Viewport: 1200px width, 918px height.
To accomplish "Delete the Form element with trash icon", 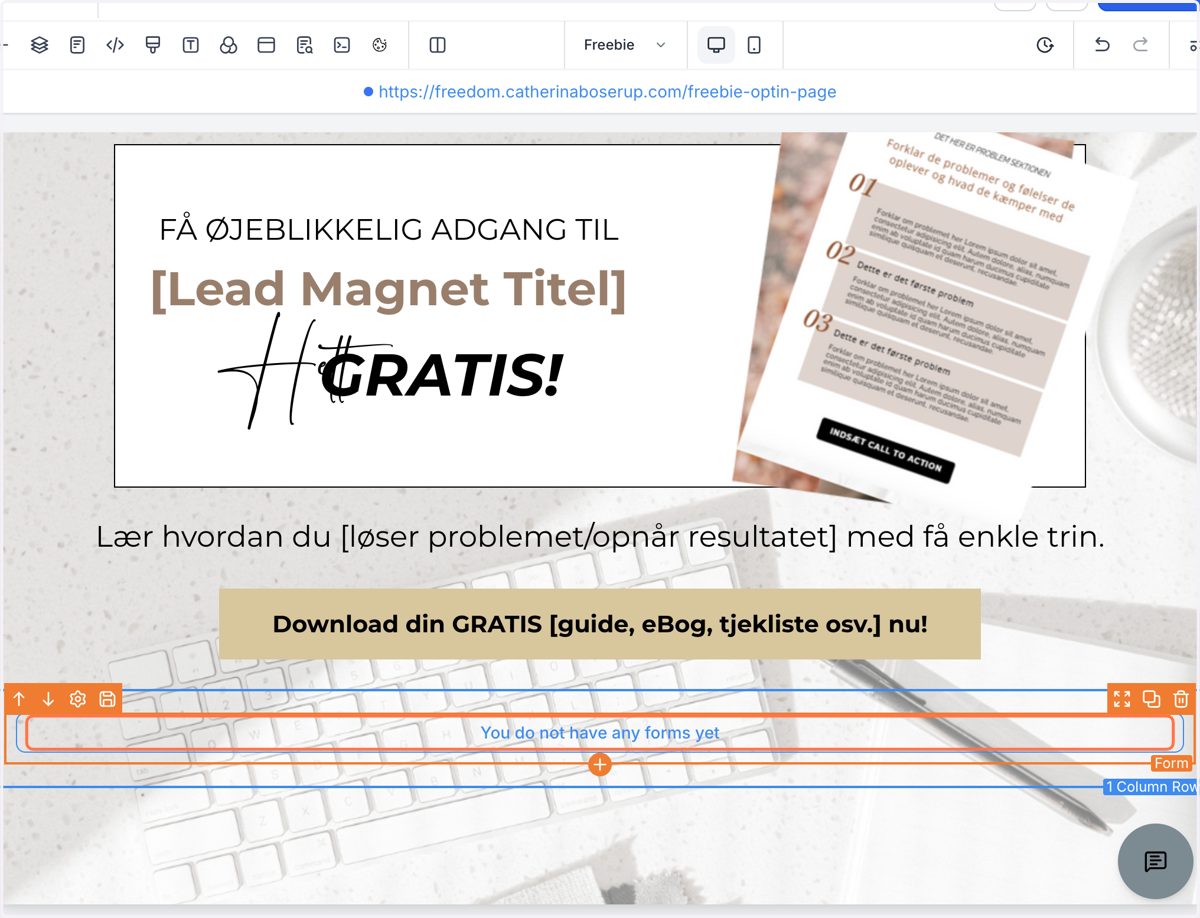I will (1181, 699).
